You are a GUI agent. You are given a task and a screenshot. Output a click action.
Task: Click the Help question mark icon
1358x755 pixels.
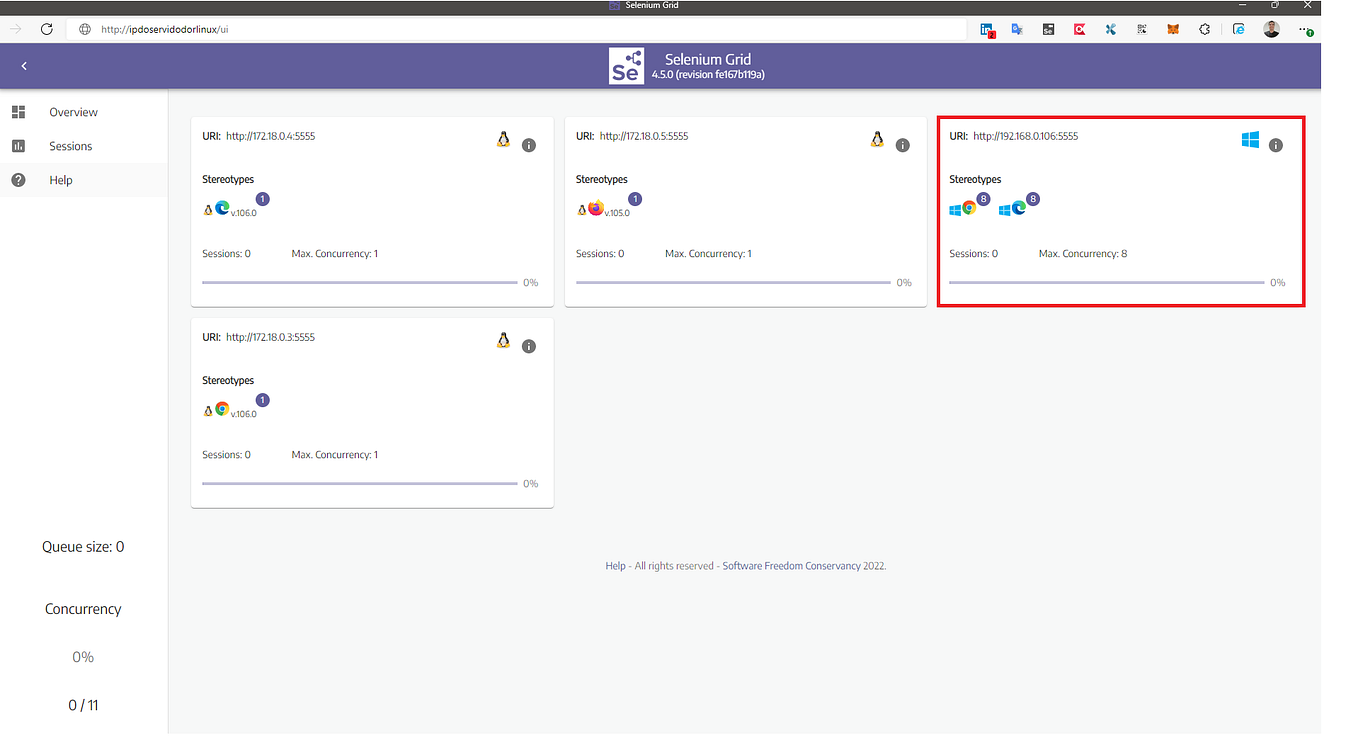[18, 180]
